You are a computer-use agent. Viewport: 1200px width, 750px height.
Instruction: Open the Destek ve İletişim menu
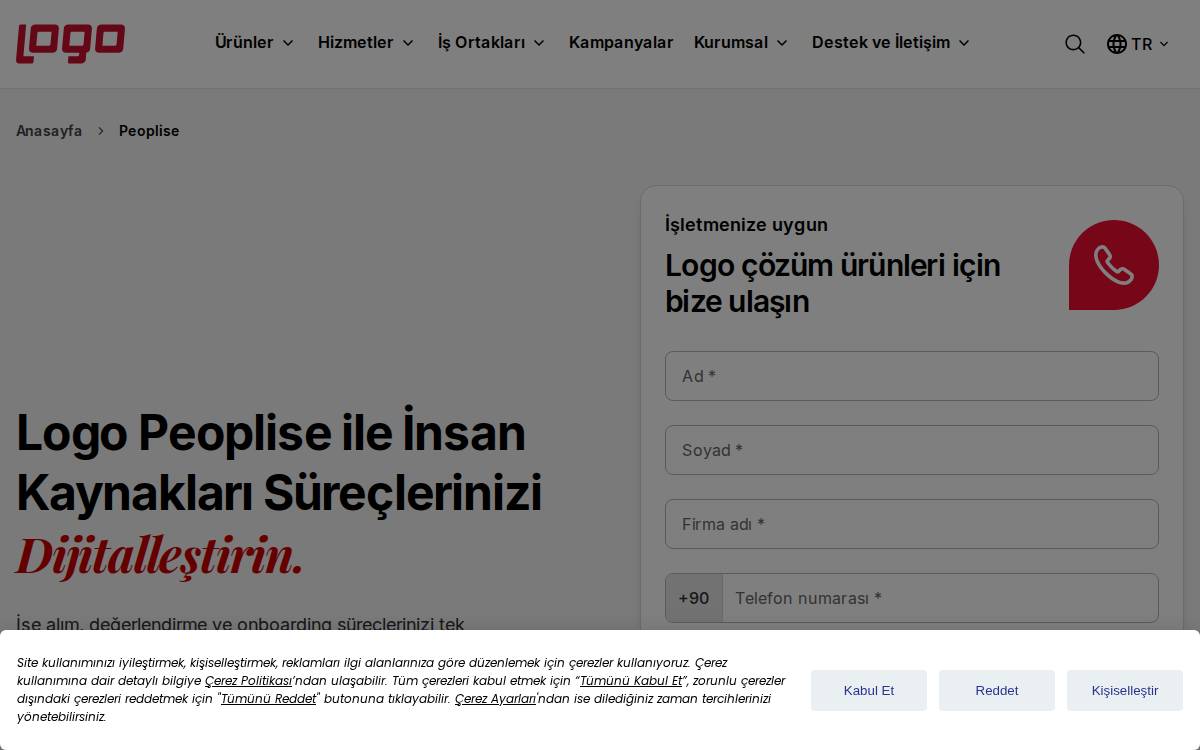coord(881,42)
